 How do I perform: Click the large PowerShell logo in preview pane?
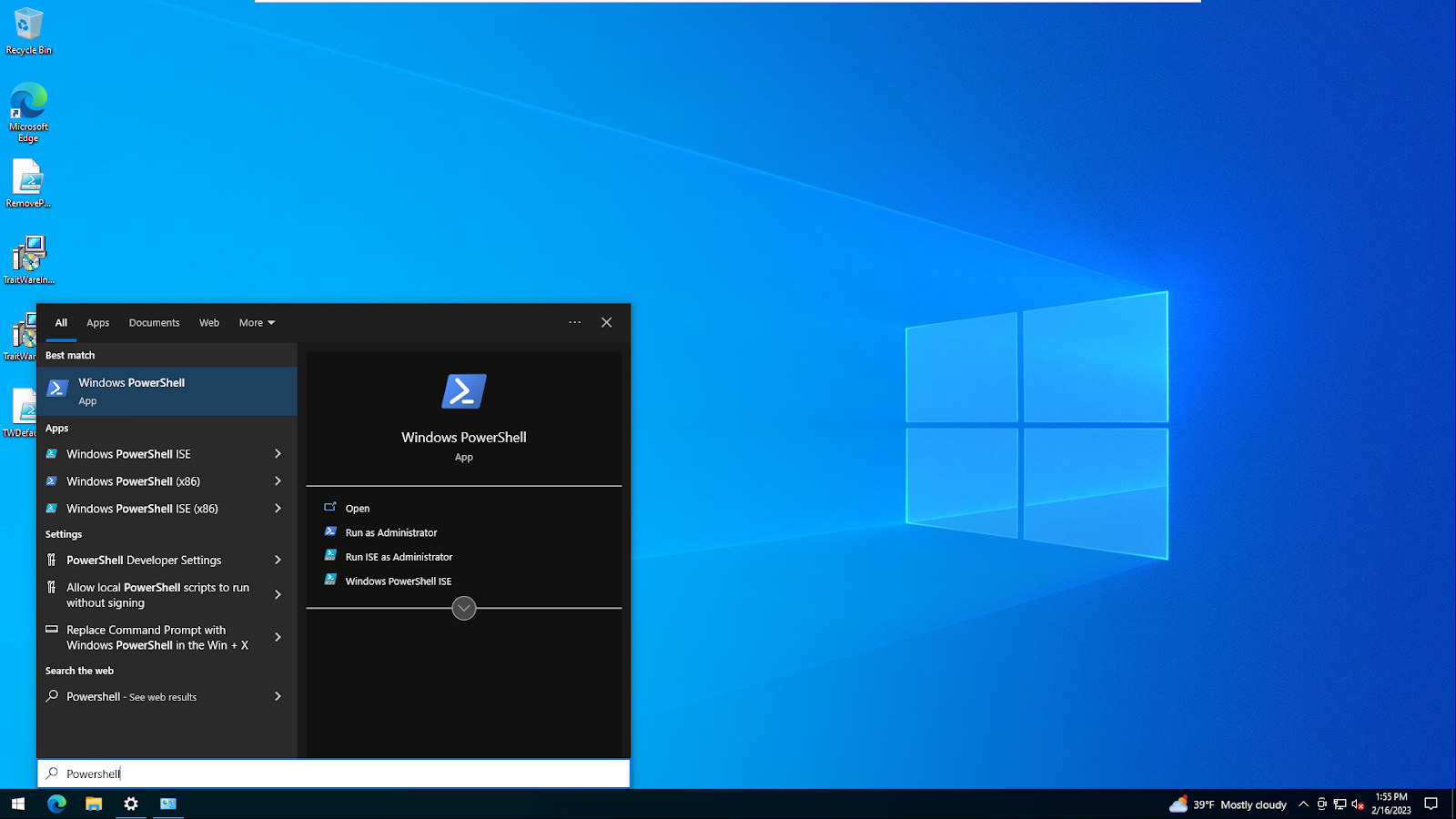click(464, 391)
